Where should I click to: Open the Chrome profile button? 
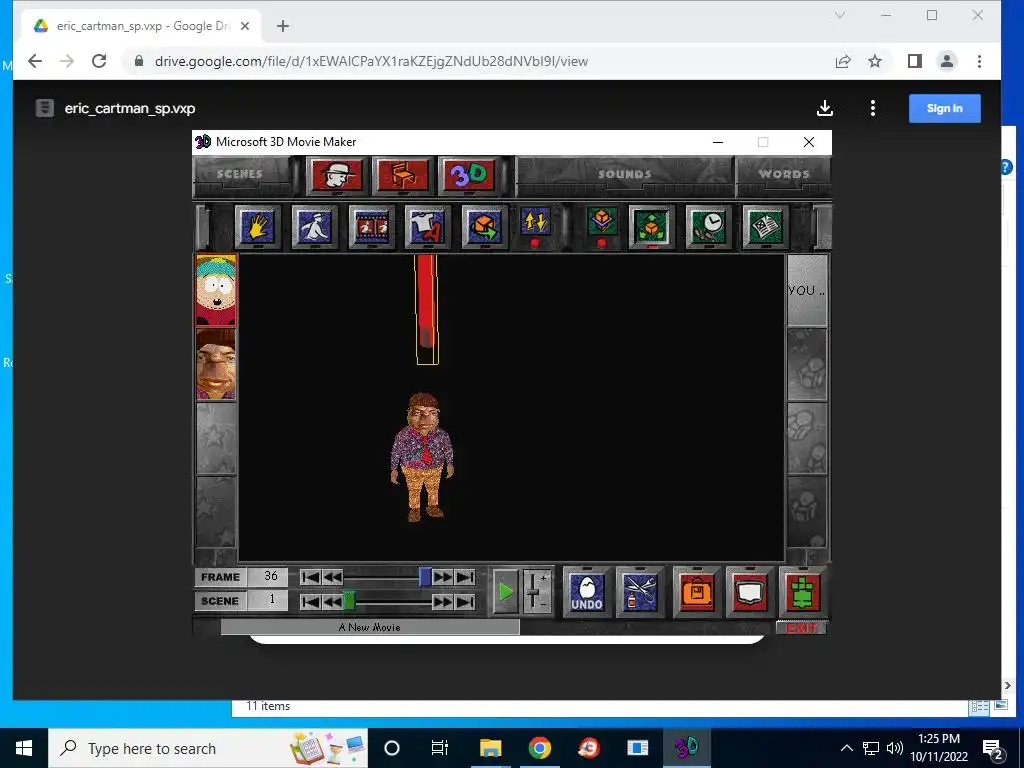[x=947, y=61]
